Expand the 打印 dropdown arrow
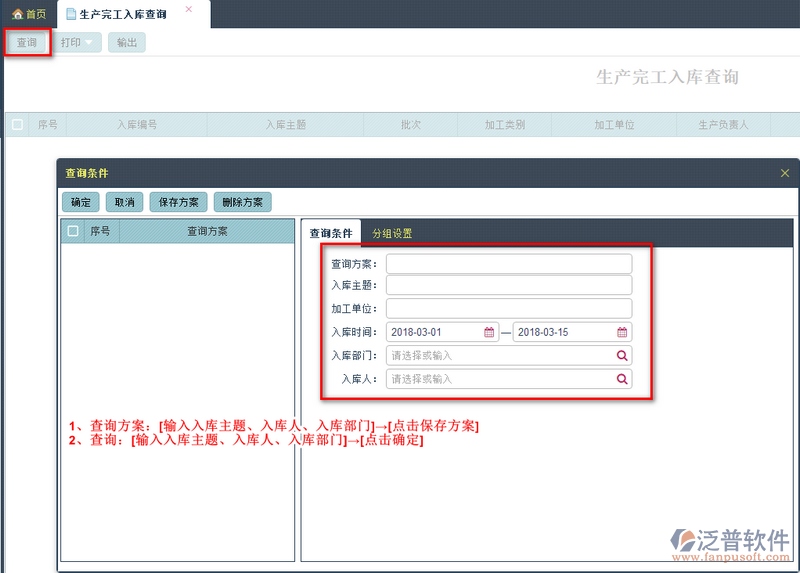 pyautogui.click(x=89, y=42)
